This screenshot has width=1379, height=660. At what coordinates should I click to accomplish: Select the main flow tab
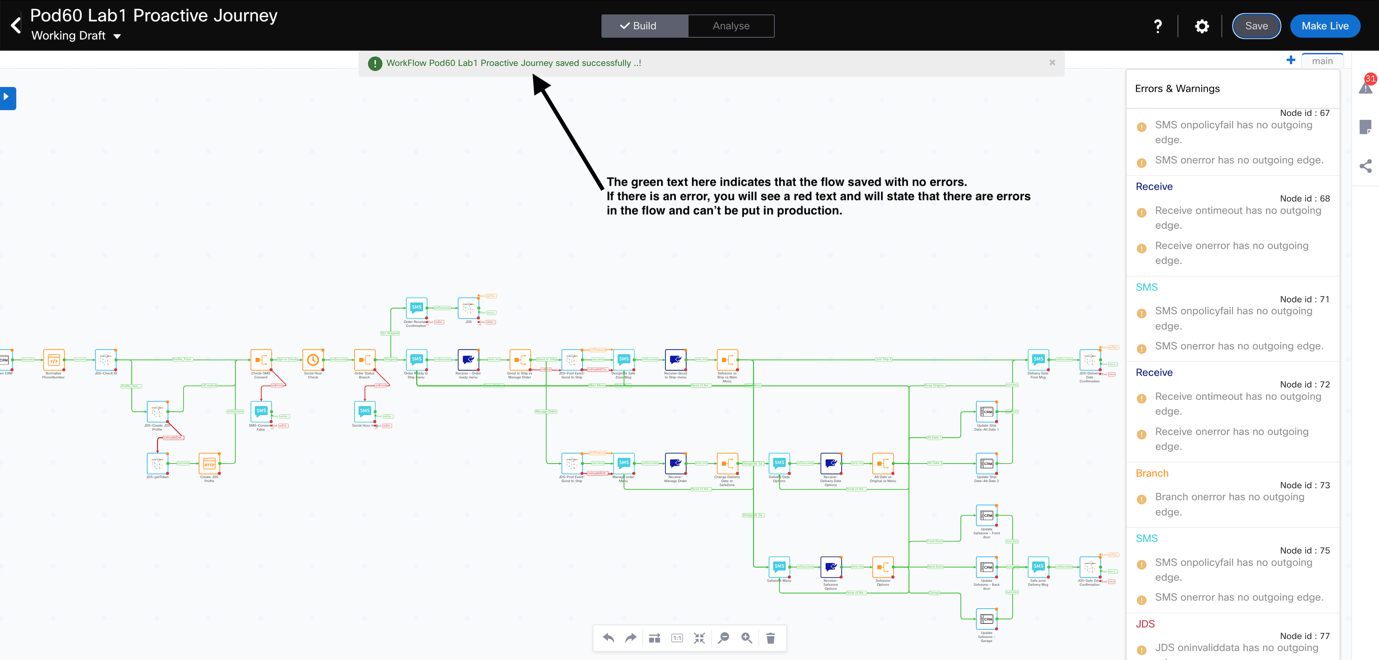click(1322, 61)
